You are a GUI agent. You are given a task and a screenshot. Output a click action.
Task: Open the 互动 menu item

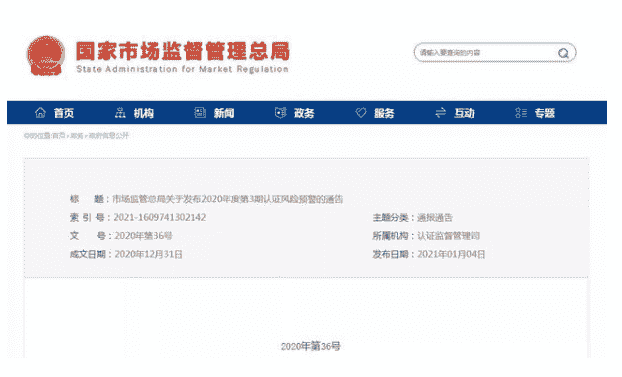coord(465,113)
